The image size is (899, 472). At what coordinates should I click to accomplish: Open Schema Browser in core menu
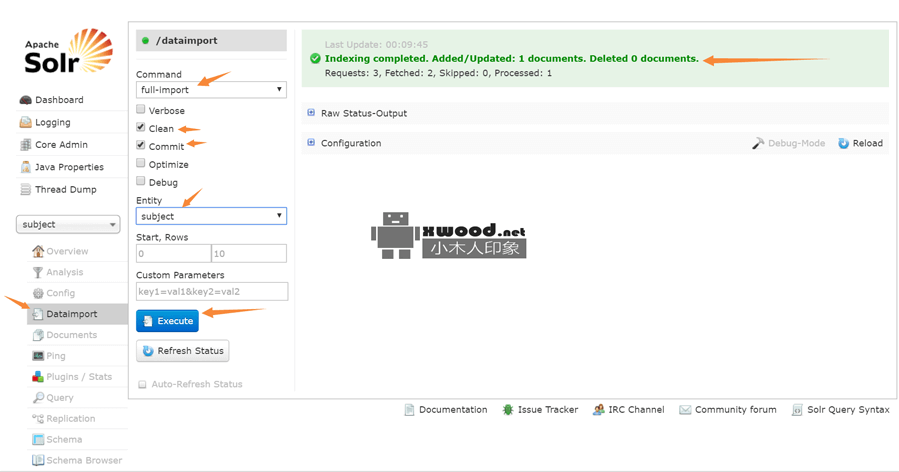click(84, 461)
